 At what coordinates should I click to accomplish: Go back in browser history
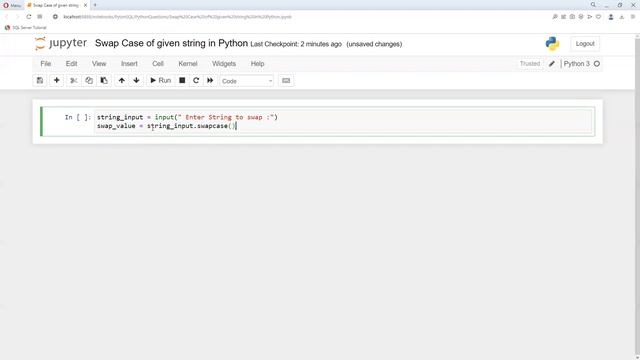pyautogui.click(x=7, y=17)
